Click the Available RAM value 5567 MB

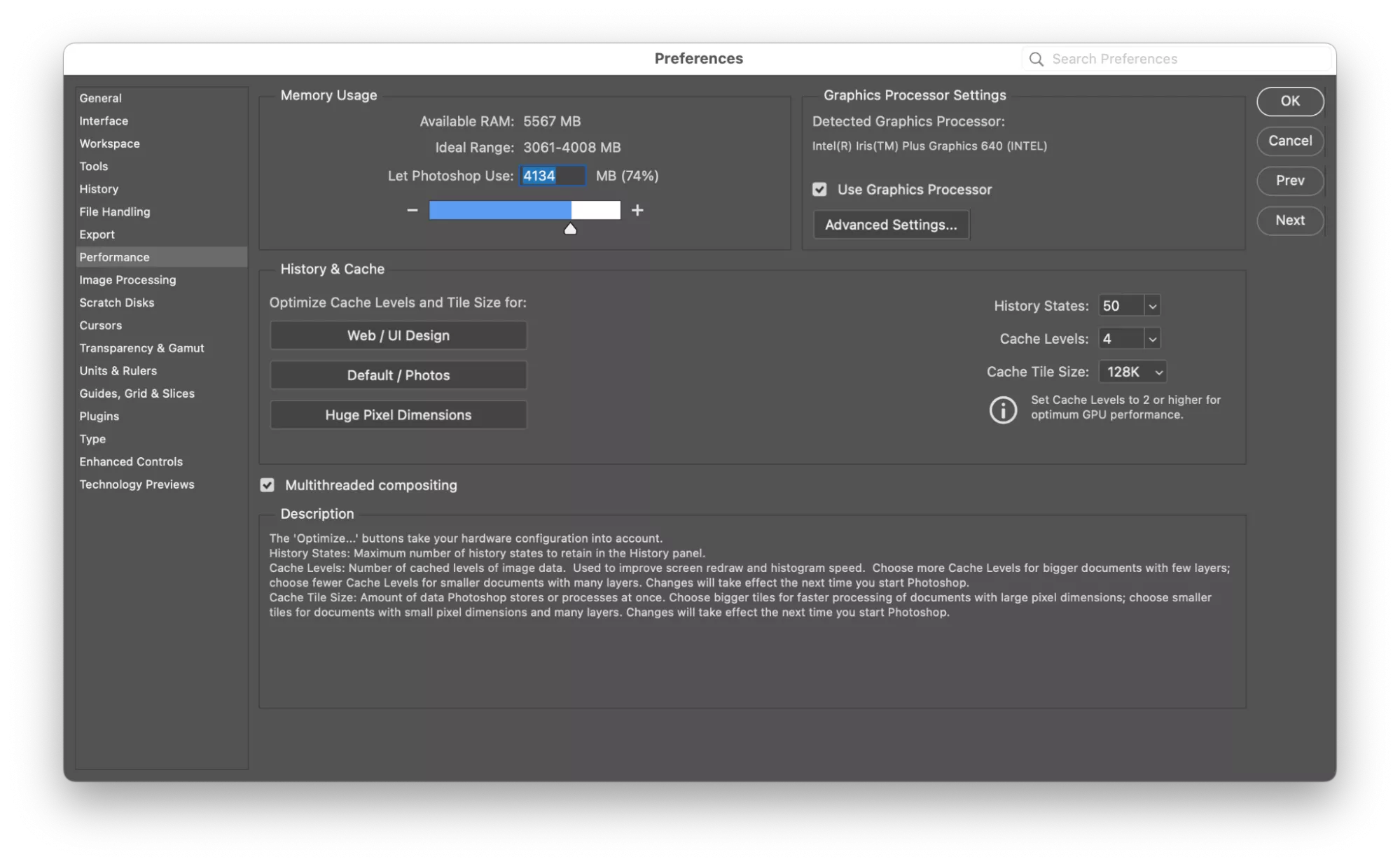[x=552, y=121]
